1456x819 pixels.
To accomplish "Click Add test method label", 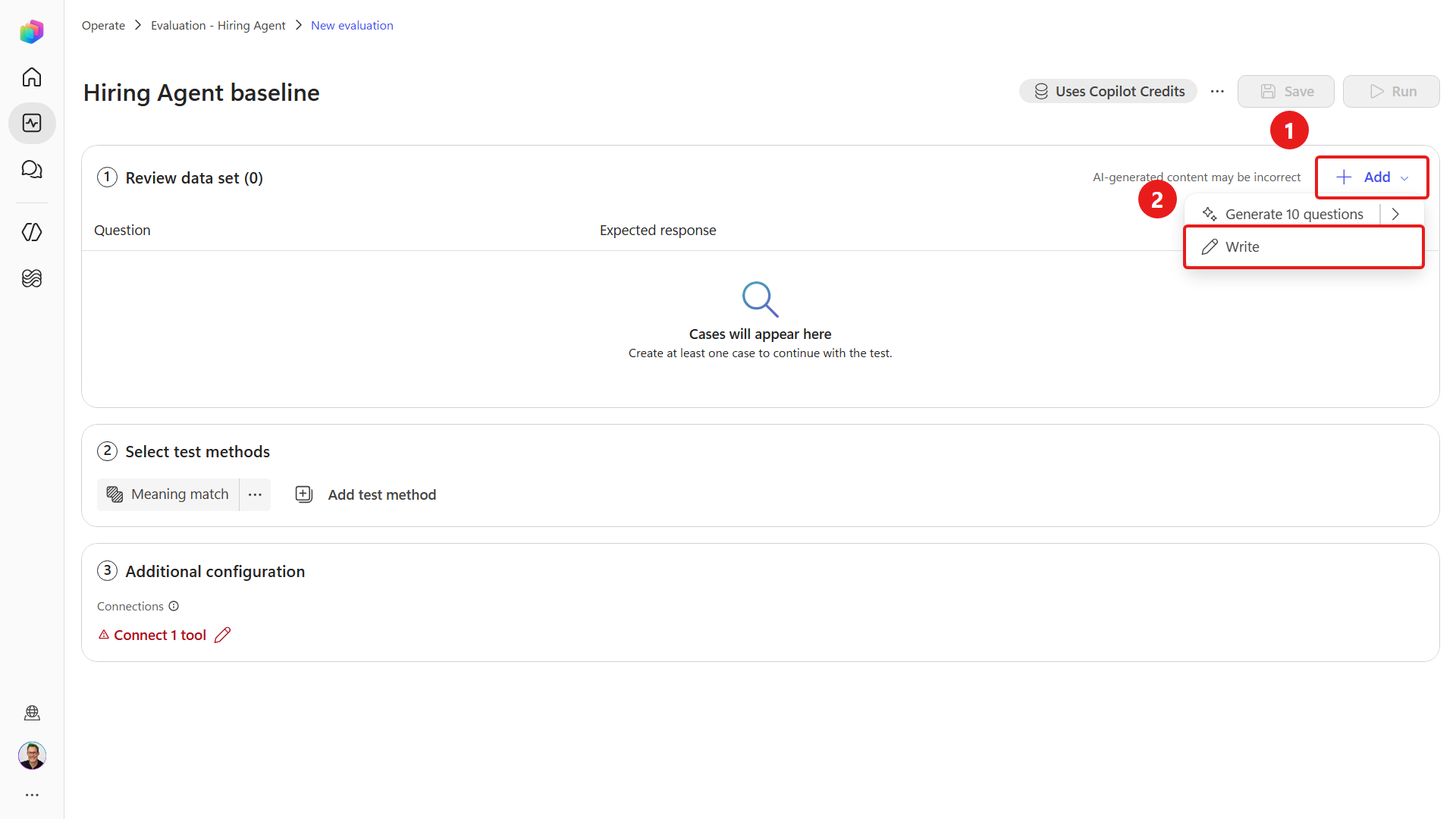I will pyautogui.click(x=382, y=494).
